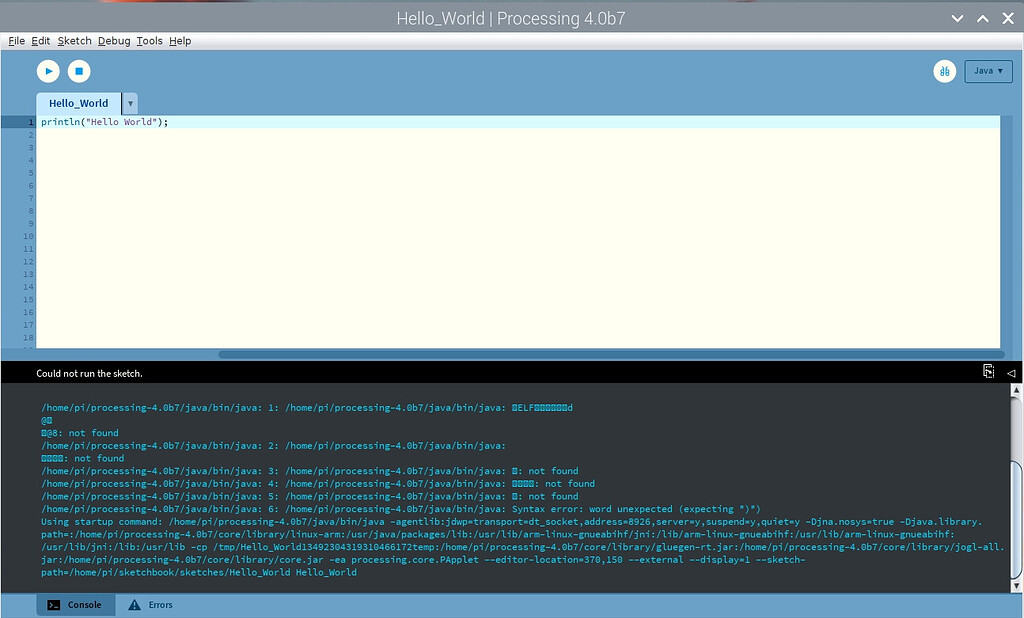1024x618 pixels.
Task: Run the Hello_World sketch
Action: click(48, 70)
